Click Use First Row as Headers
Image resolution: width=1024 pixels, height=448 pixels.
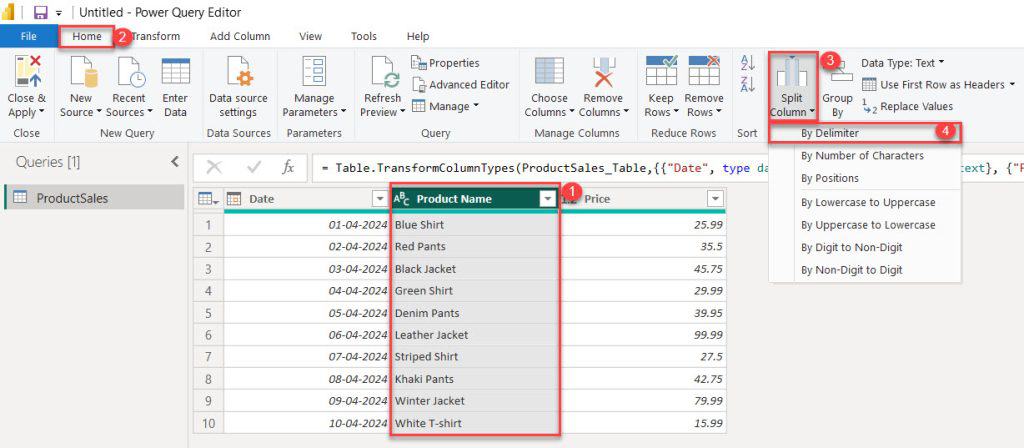[x=938, y=84]
